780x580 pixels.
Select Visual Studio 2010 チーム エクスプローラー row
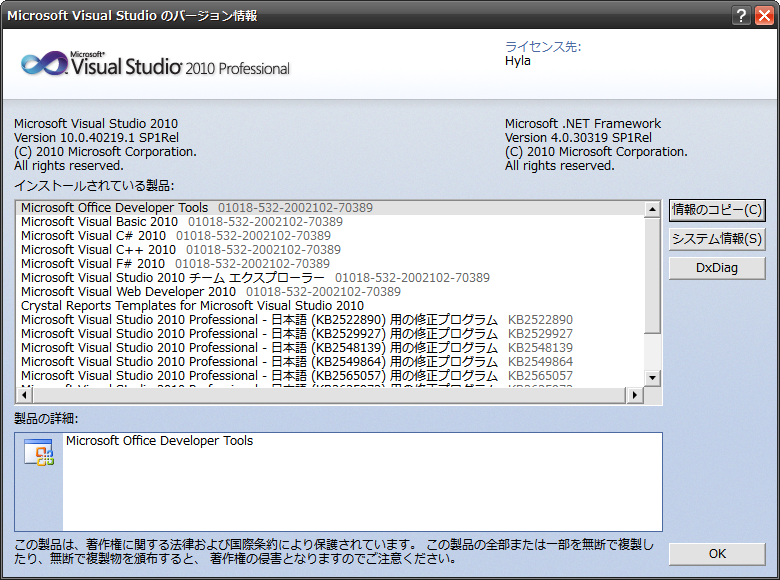(330, 277)
